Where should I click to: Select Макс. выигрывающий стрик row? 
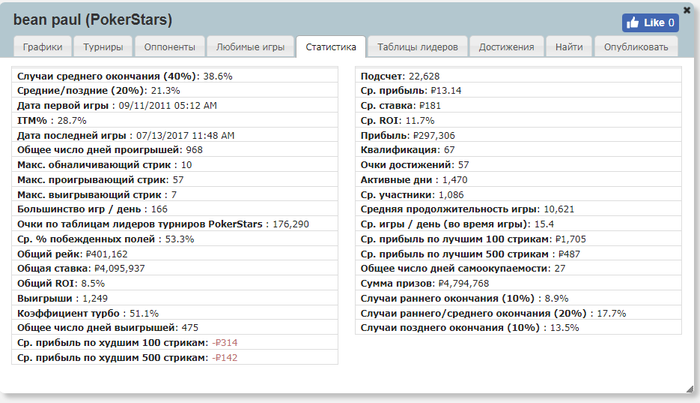click(175, 195)
